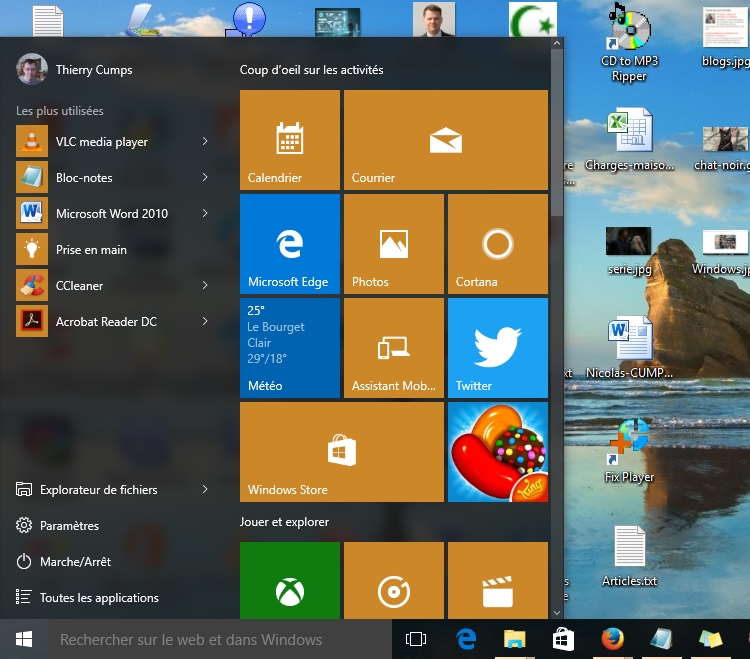Image resolution: width=750 pixels, height=659 pixels.
Task: Open CD to MP3 Ripper desktop shortcut
Action: click(629, 44)
